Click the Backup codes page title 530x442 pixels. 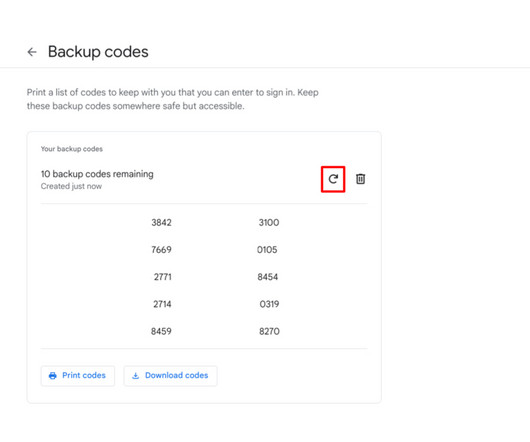tap(98, 52)
